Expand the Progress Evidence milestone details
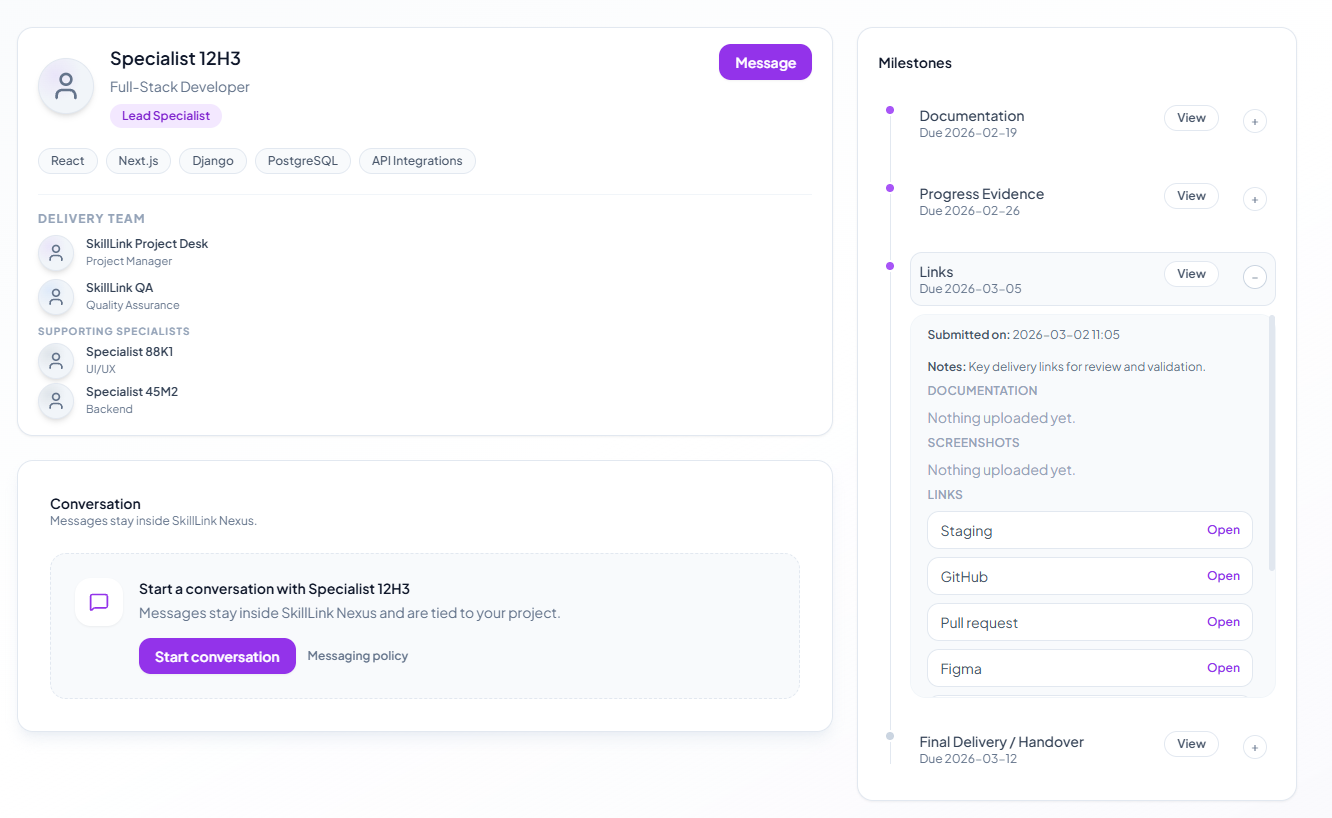This screenshot has width=1332, height=818. [1254, 199]
